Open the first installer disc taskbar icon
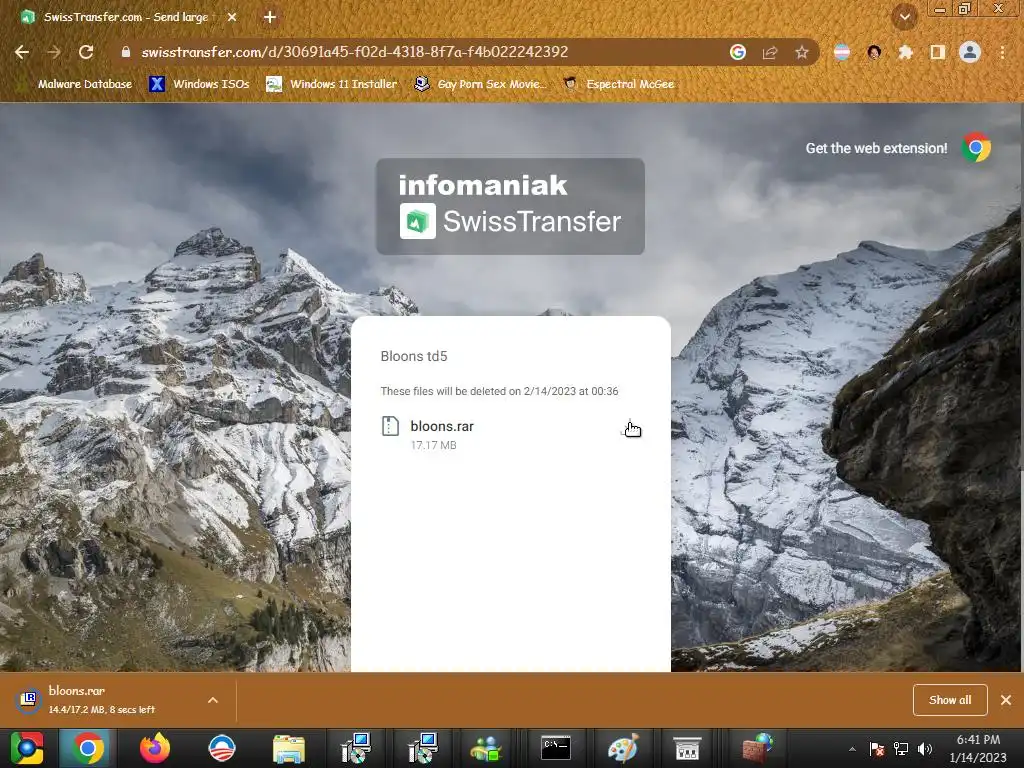 (356, 748)
